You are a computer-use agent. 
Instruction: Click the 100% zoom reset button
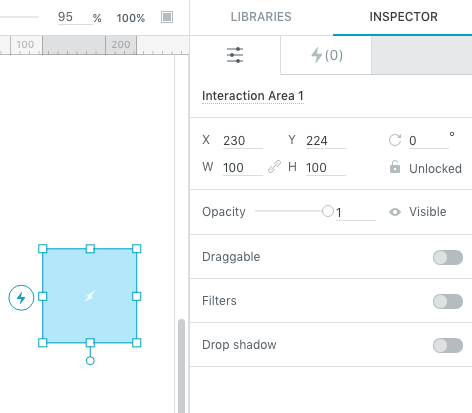click(131, 18)
